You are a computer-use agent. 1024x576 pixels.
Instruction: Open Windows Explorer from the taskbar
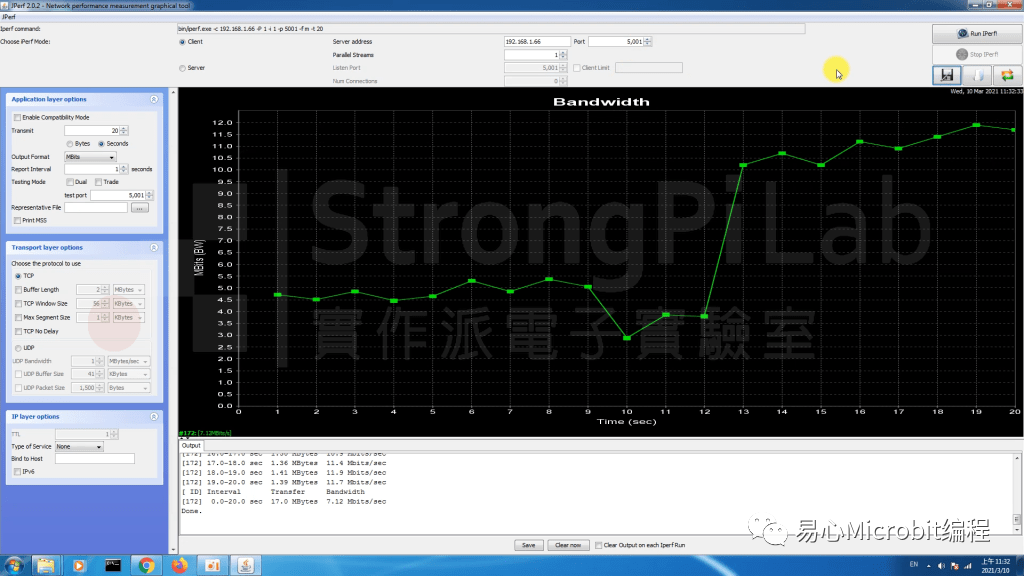46,566
